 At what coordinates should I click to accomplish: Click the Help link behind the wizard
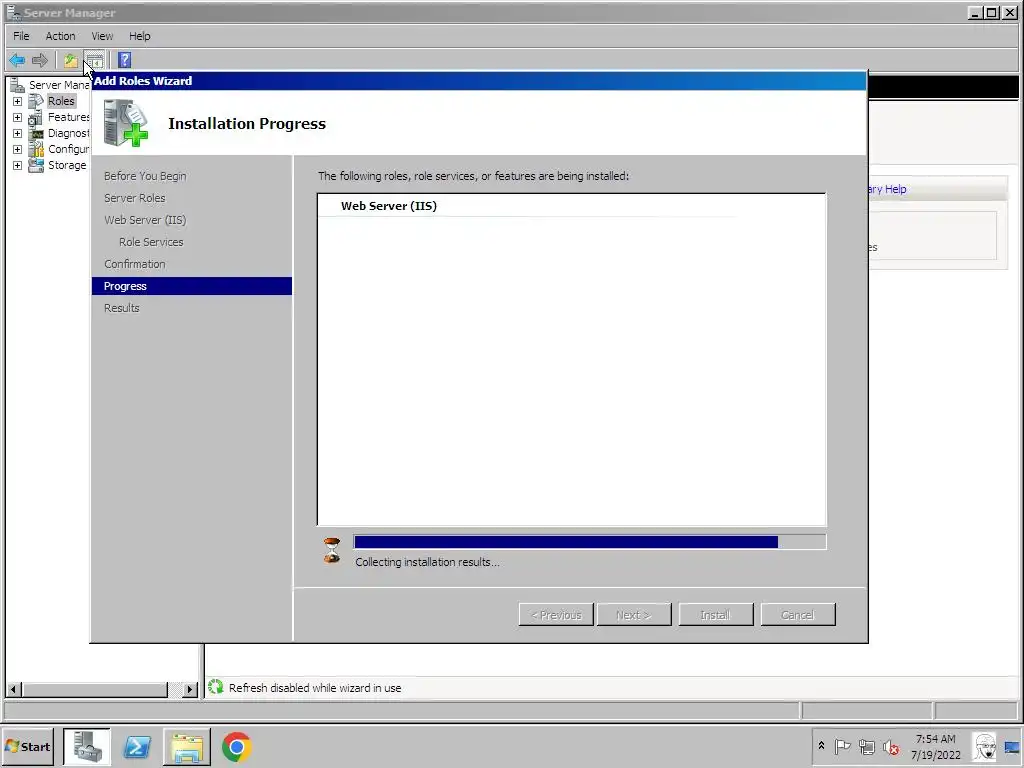(888, 189)
